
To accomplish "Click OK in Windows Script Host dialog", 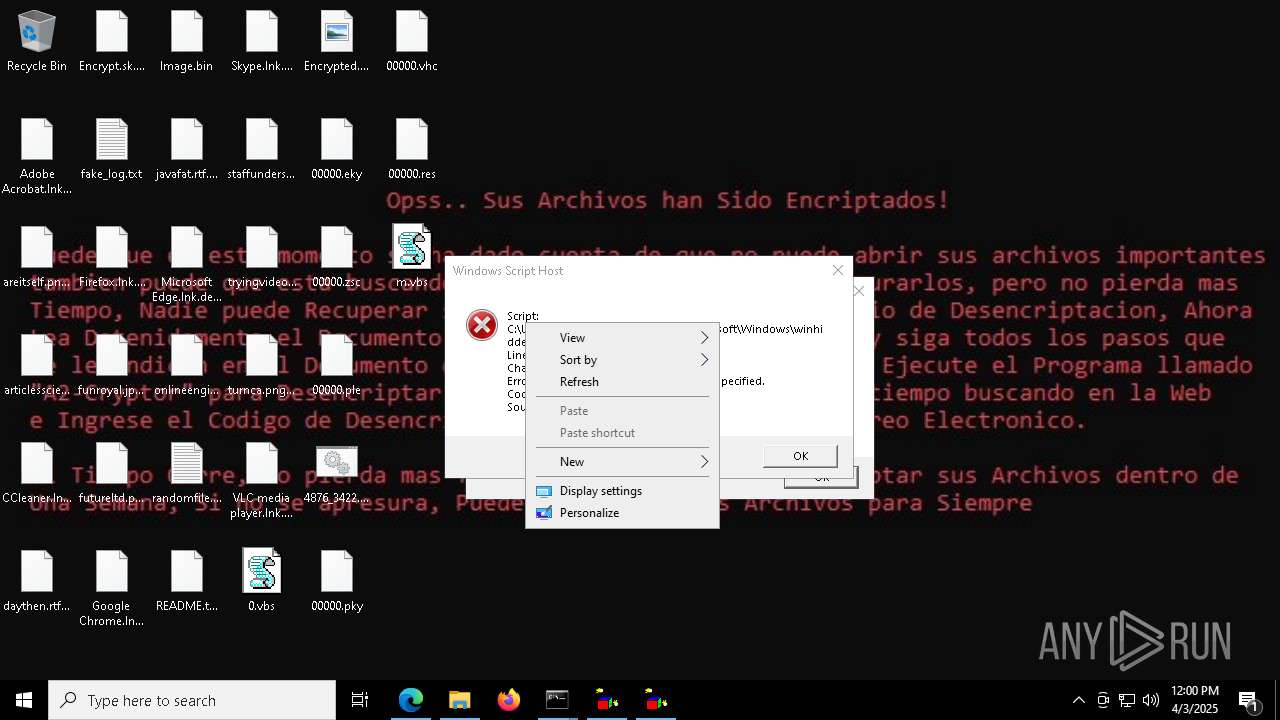I will (800, 456).
